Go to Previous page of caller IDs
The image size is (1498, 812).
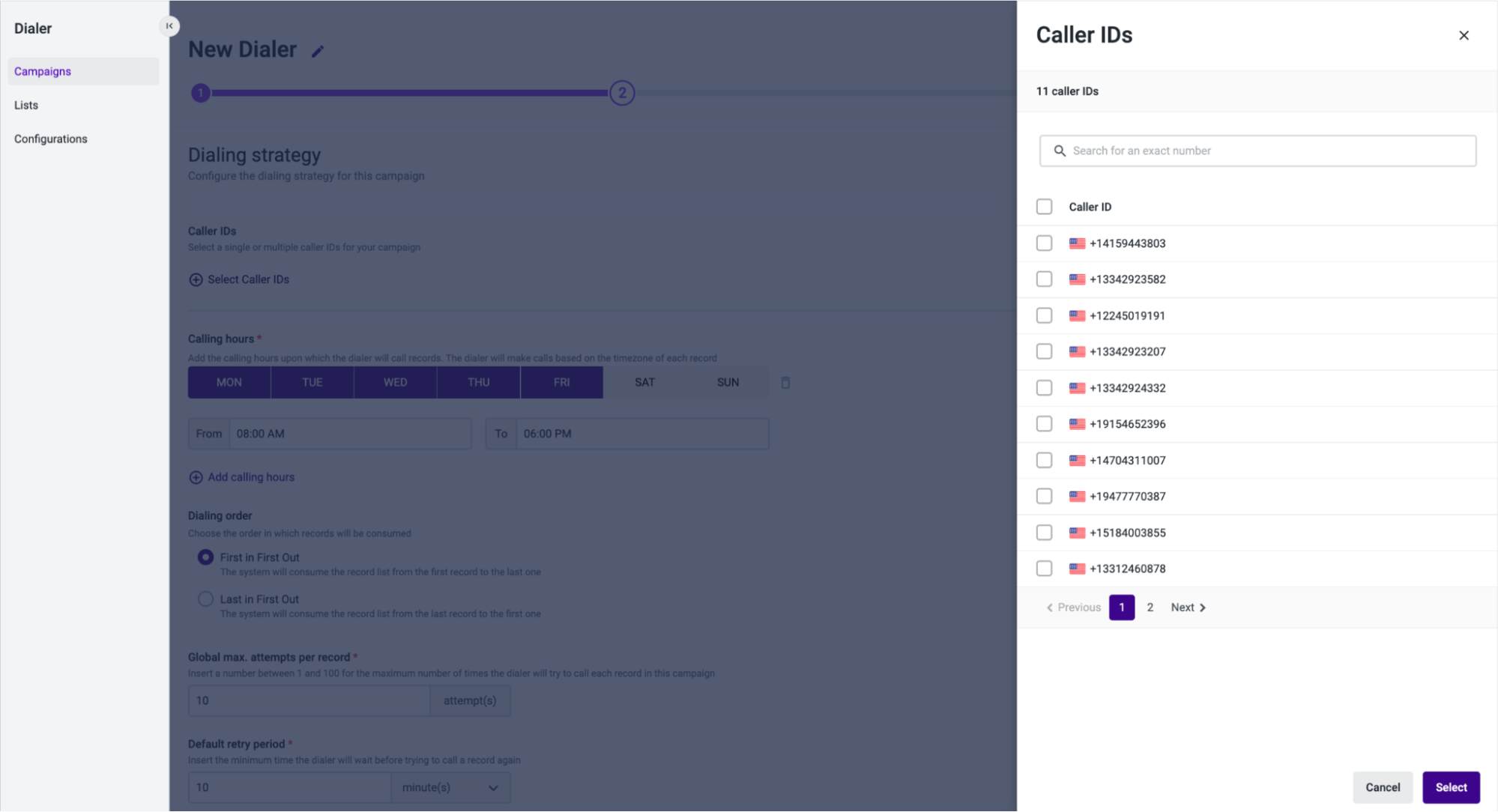click(1073, 608)
